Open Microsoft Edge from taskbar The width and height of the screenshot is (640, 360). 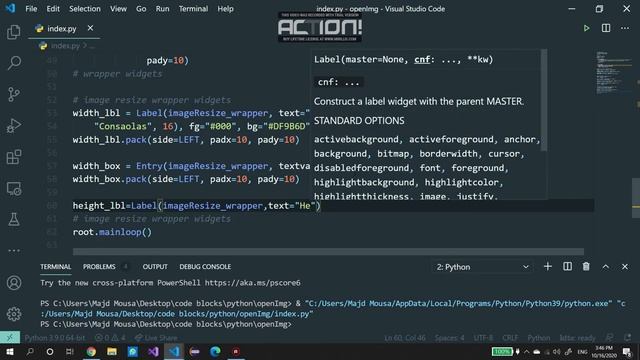click(215, 351)
